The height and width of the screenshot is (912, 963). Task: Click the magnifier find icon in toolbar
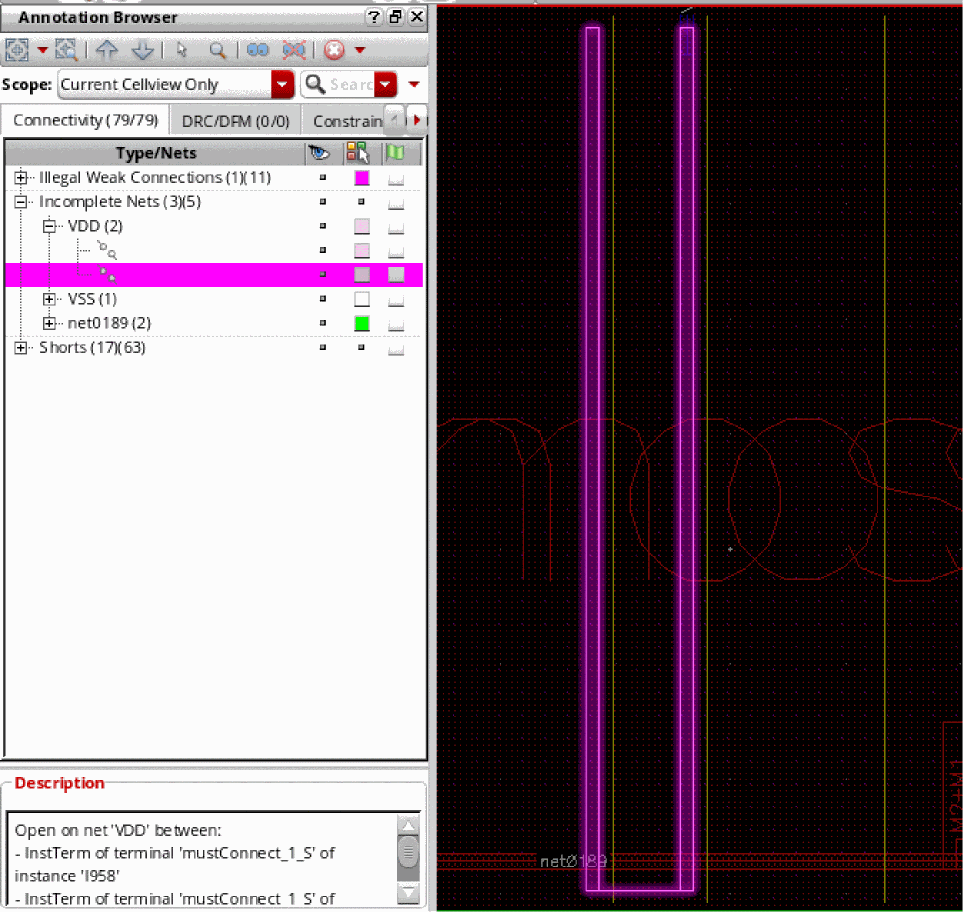coord(216,50)
